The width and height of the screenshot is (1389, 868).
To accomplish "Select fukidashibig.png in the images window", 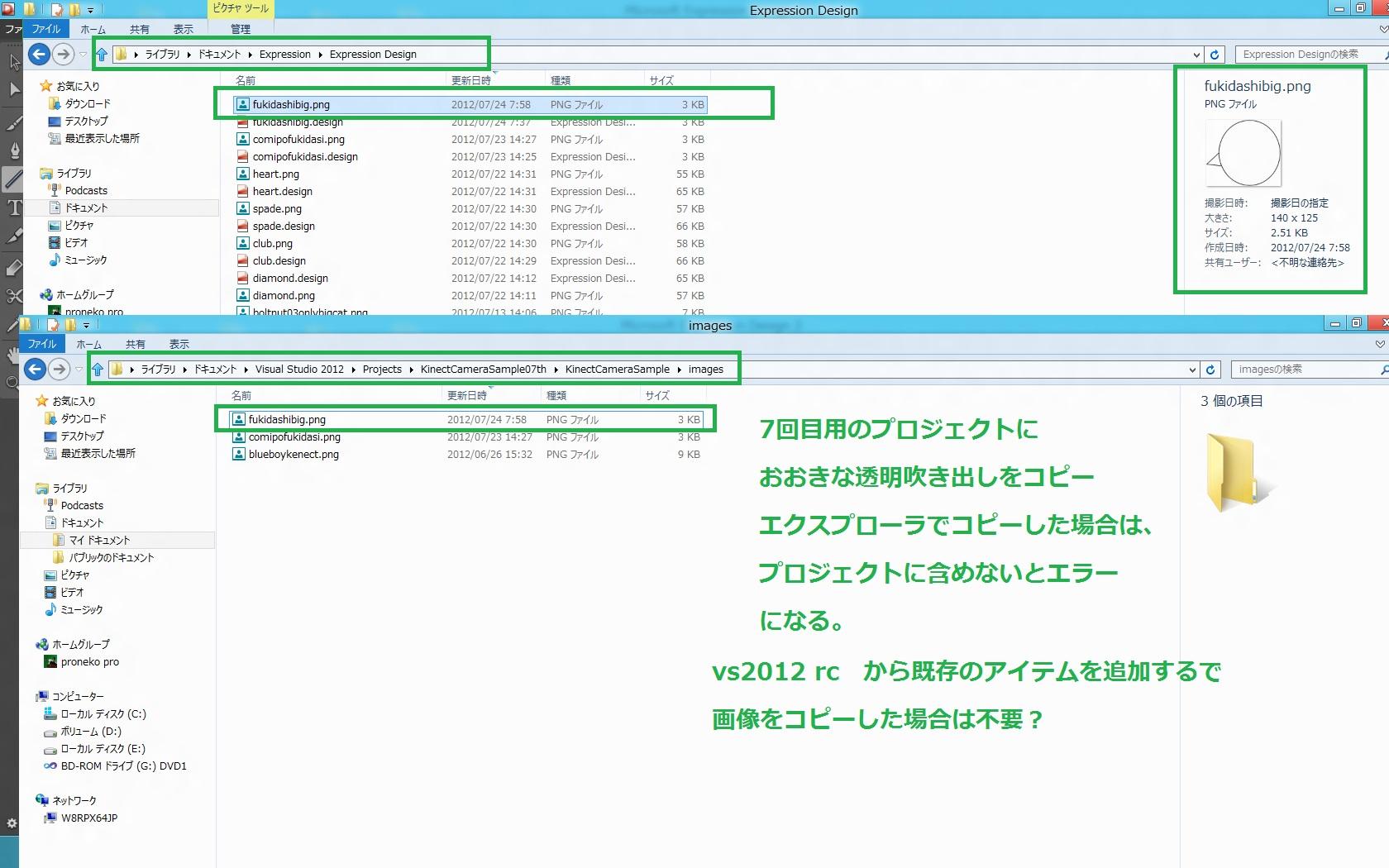I will 287,420.
